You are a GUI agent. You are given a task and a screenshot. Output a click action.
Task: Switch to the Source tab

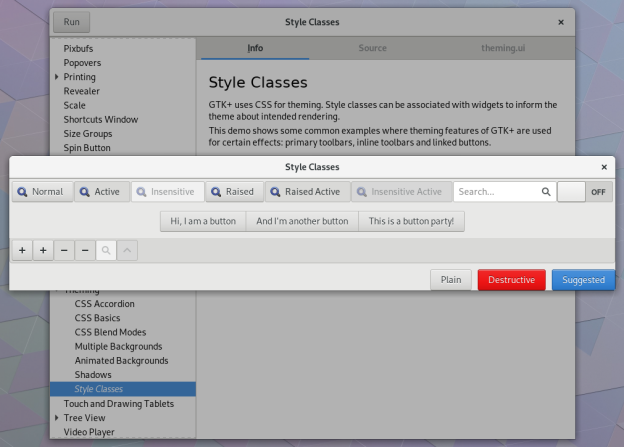point(372,48)
